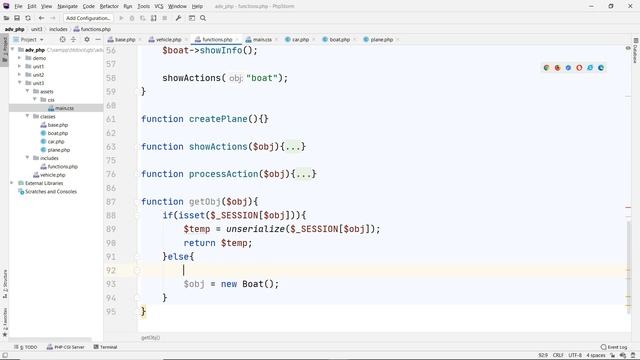The image size is (640, 360).
Task: Open Project Structure window icon
Action: point(191,18)
